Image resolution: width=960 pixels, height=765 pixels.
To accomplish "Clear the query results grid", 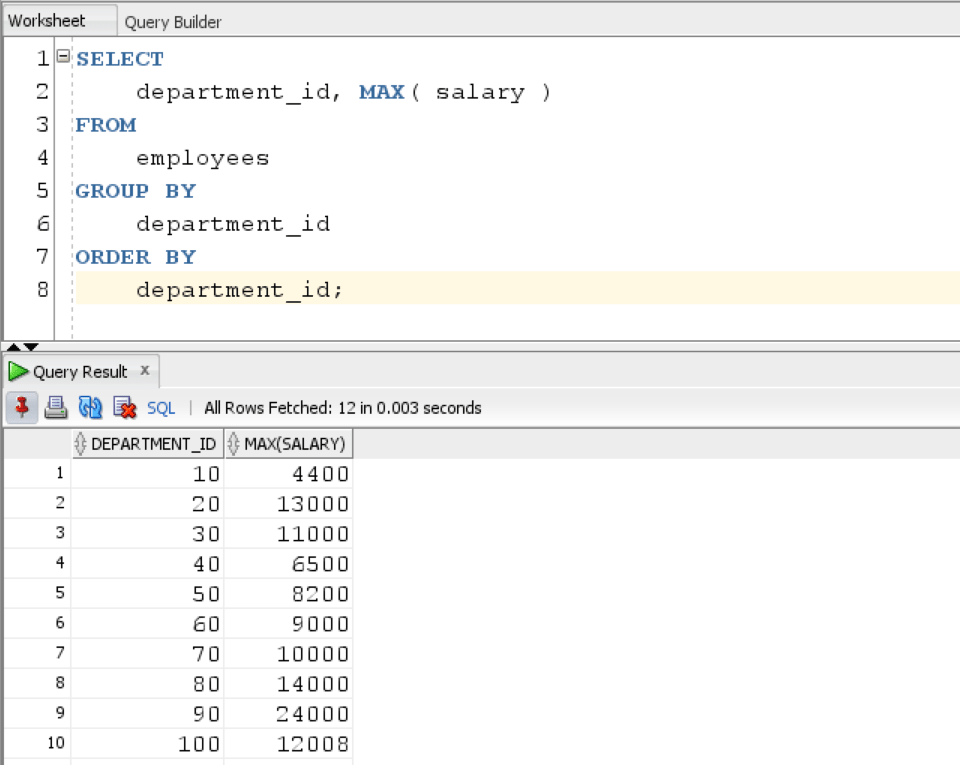I will click(122, 407).
